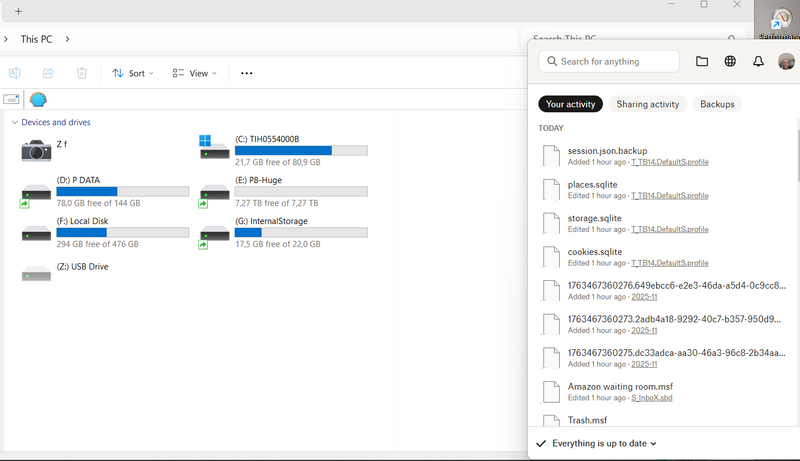Viewport: 800px width, 461px height.
Task: Select file name session.json.backup
Action: [x=607, y=151]
